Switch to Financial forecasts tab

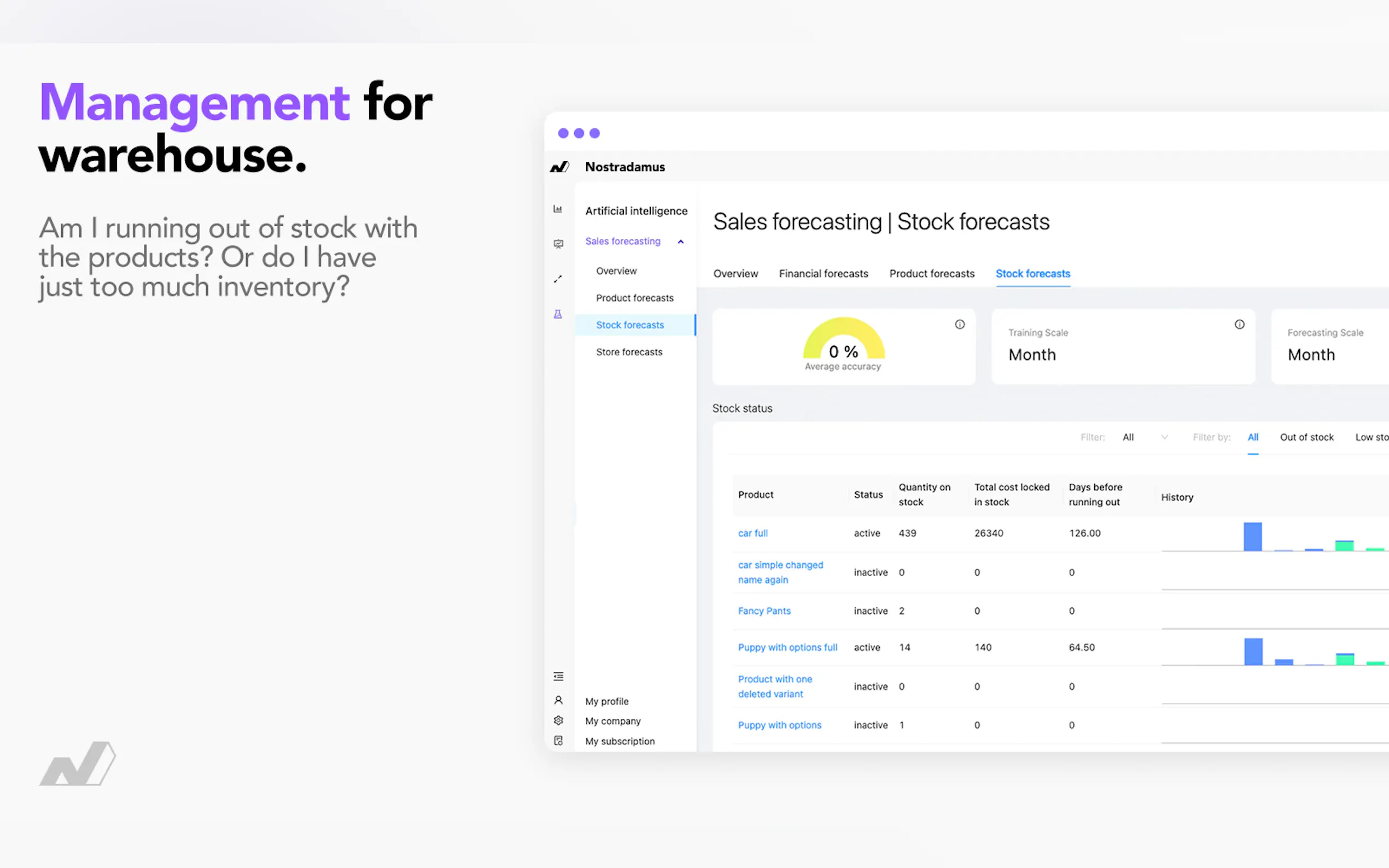823,274
